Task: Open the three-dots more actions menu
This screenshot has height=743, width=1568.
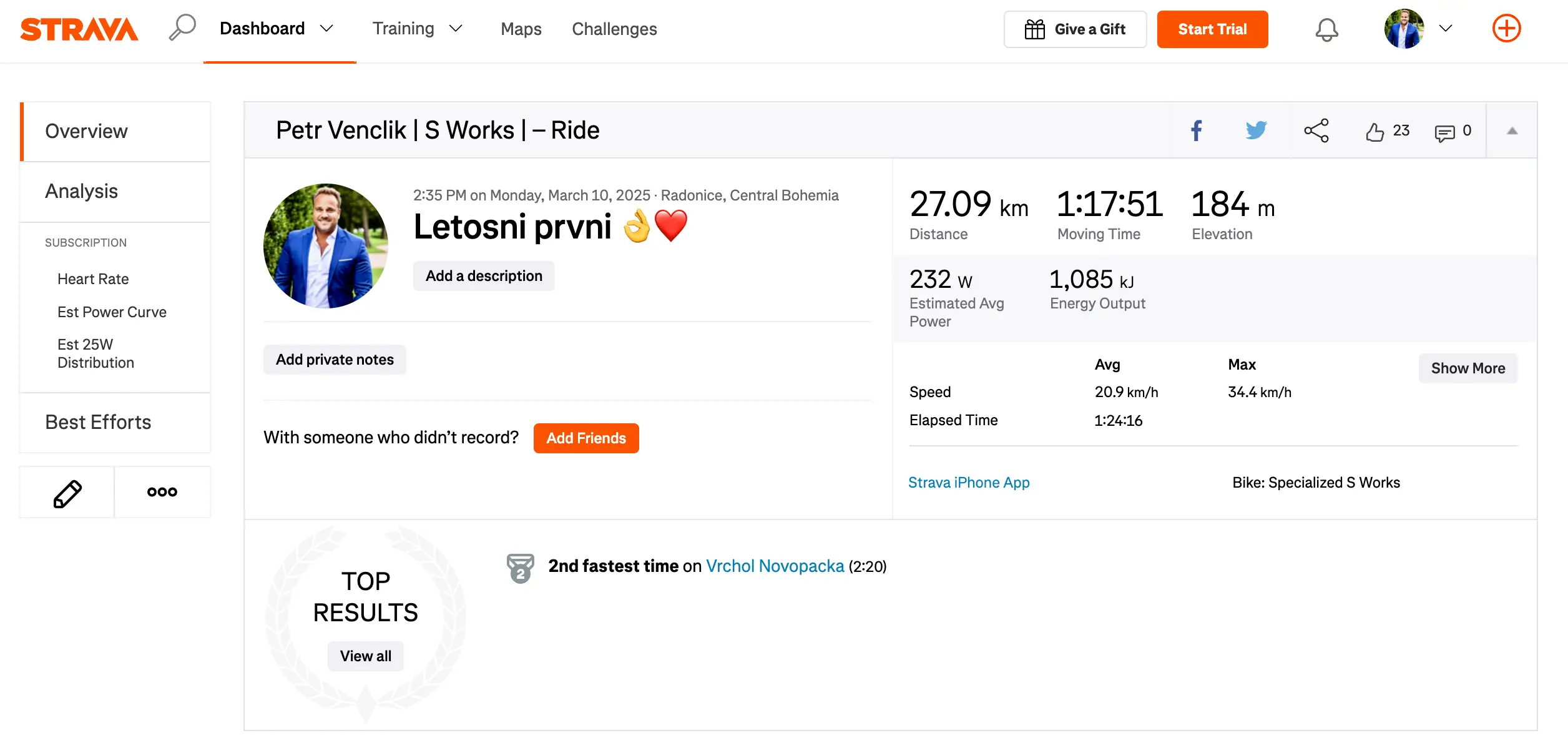Action: (x=162, y=492)
